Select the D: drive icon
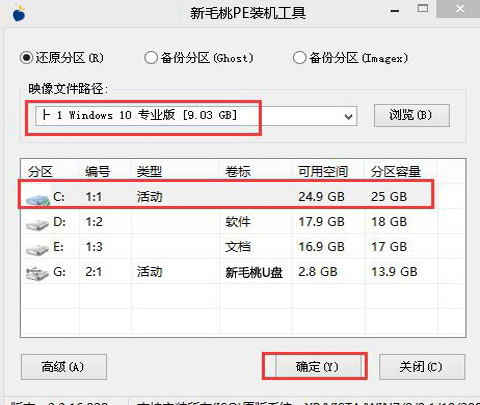The height and width of the screenshot is (405, 480). pyautogui.click(x=37, y=225)
